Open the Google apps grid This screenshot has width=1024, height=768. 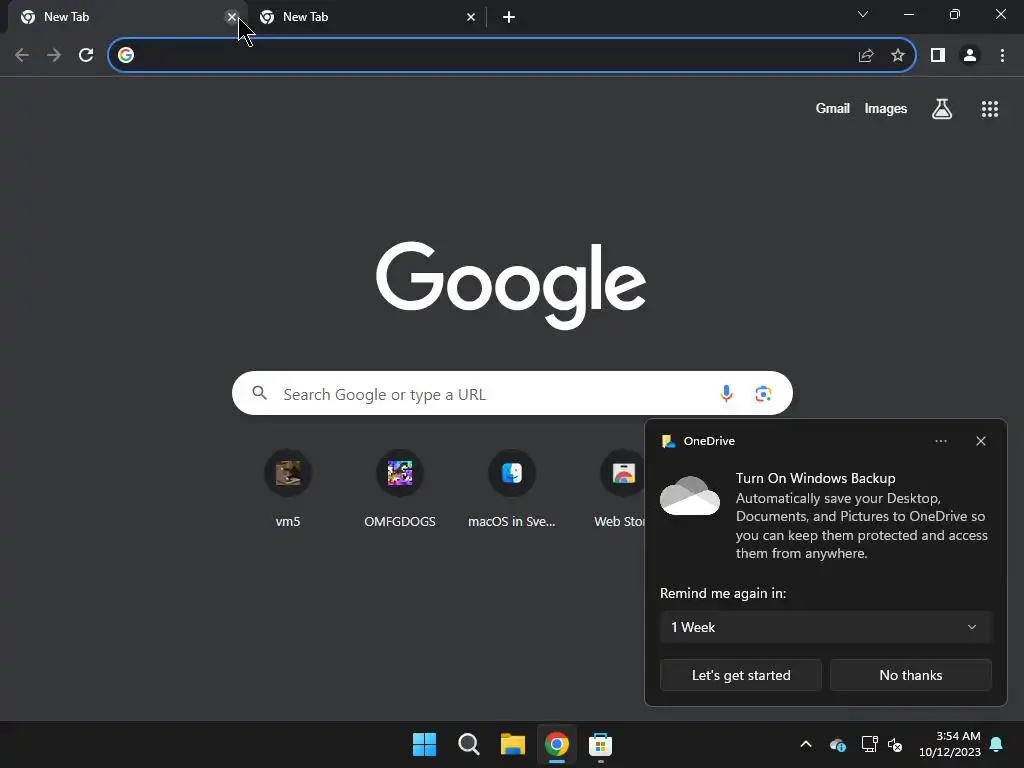pos(990,109)
